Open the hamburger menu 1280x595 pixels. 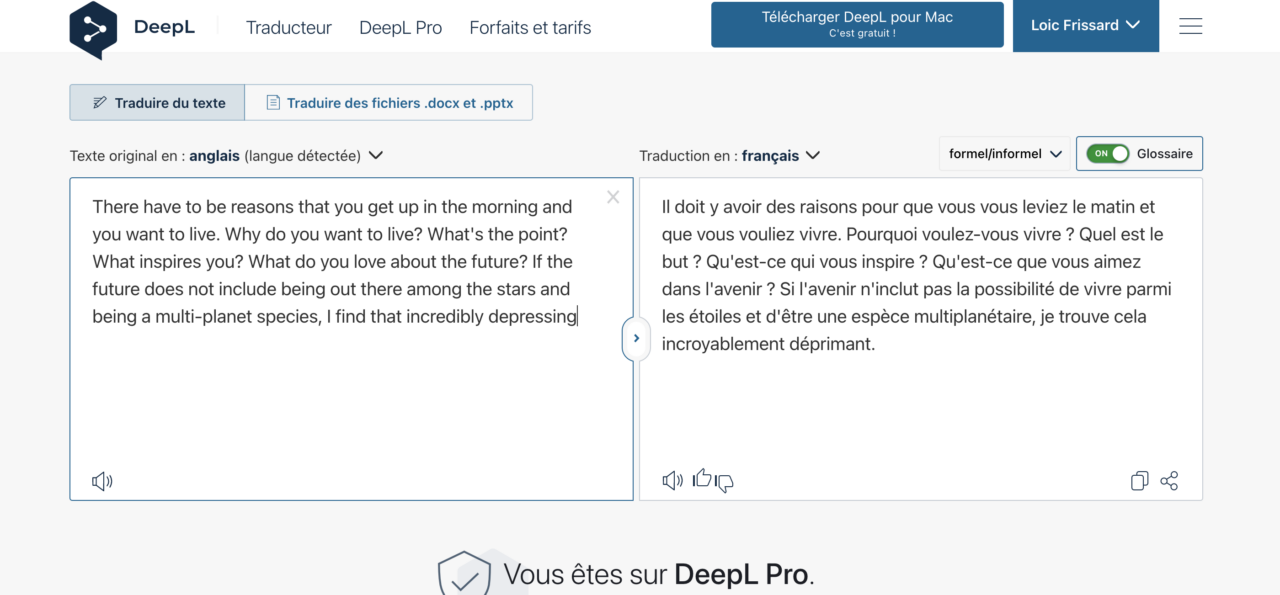point(1190,26)
